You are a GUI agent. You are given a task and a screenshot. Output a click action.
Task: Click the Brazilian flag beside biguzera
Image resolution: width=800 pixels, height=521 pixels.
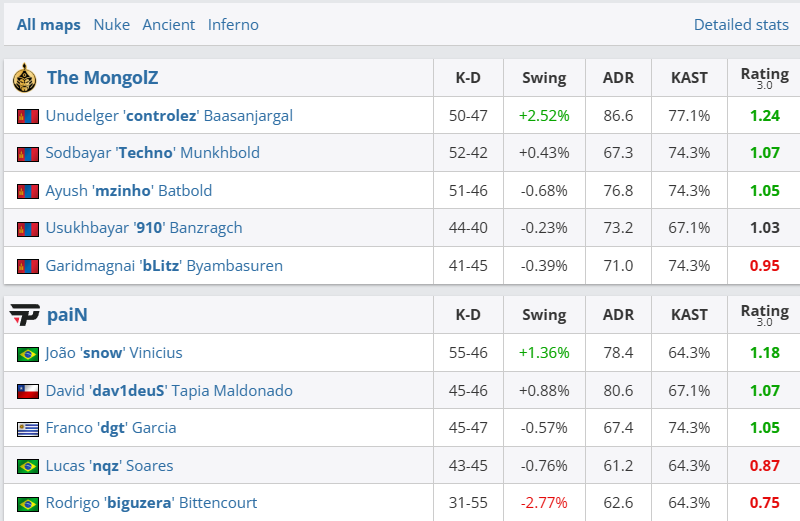(x=27, y=503)
